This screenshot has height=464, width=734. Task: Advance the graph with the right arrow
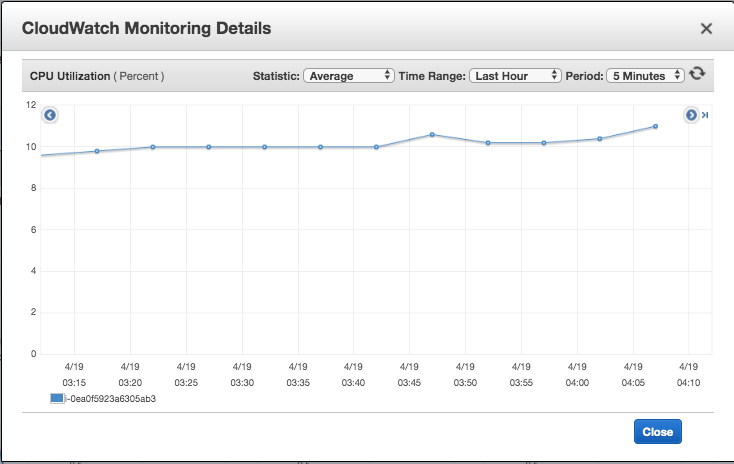(x=691, y=115)
